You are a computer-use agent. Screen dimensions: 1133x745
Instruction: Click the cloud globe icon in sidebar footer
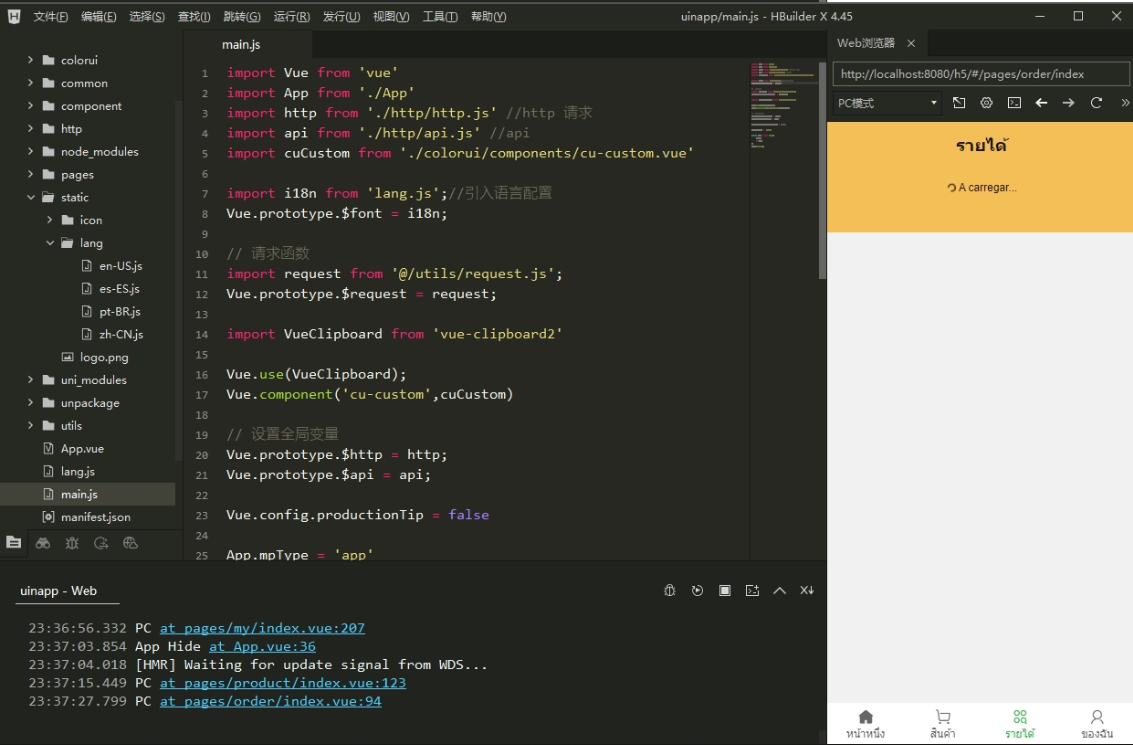pos(130,543)
